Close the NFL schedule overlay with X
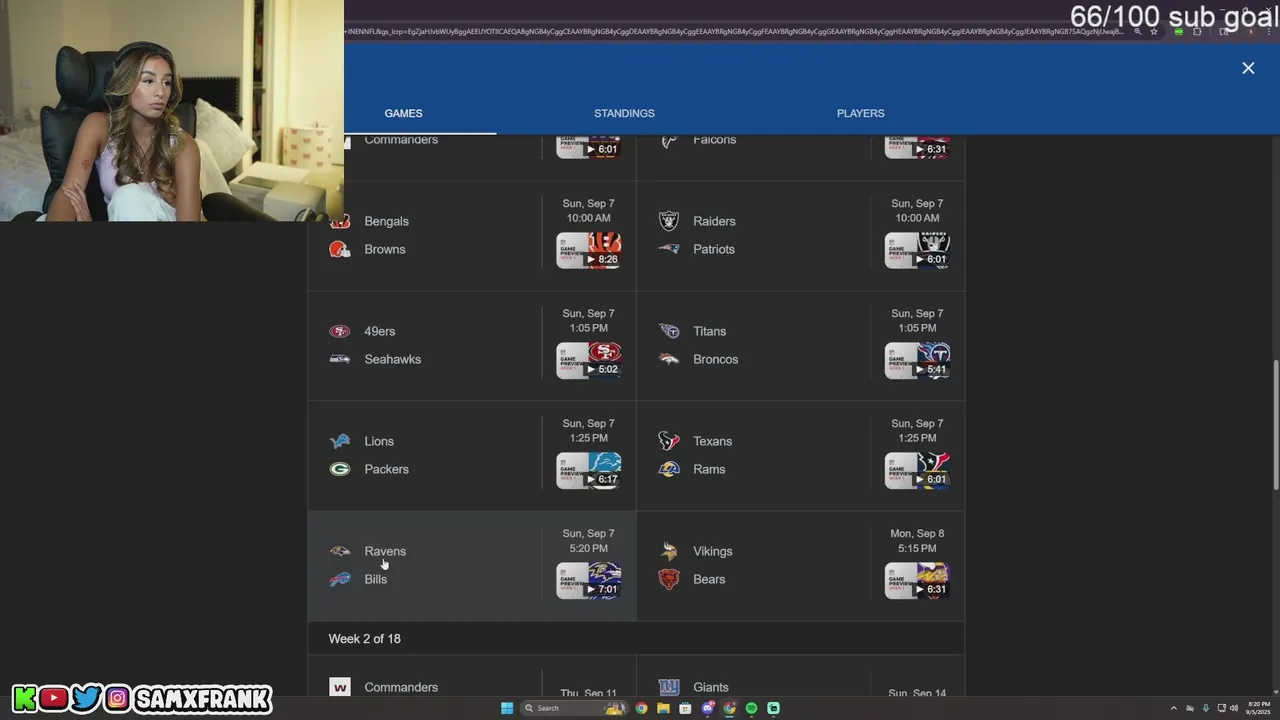The height and width of the screenshot is (720, 1280). pyautogui.click(x=1248, y=68)
